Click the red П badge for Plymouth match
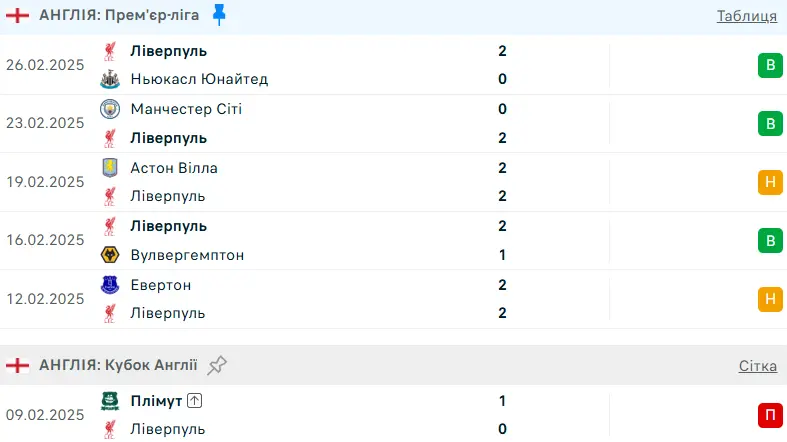Image resolution: width=787 pixels, height=442 pixels. (x=769, y=415)
